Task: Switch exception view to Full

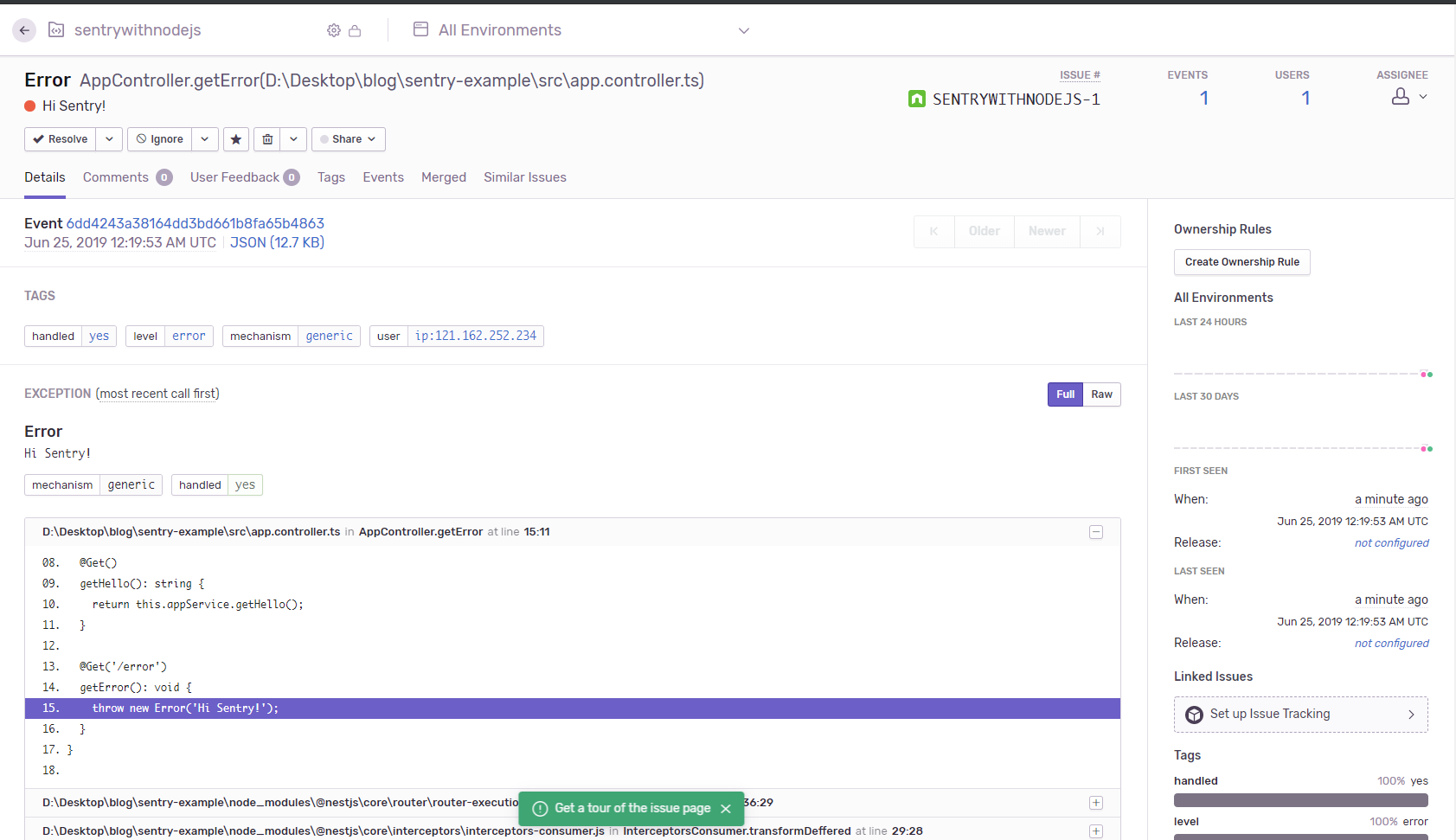Action: (x=1065, y=394)
